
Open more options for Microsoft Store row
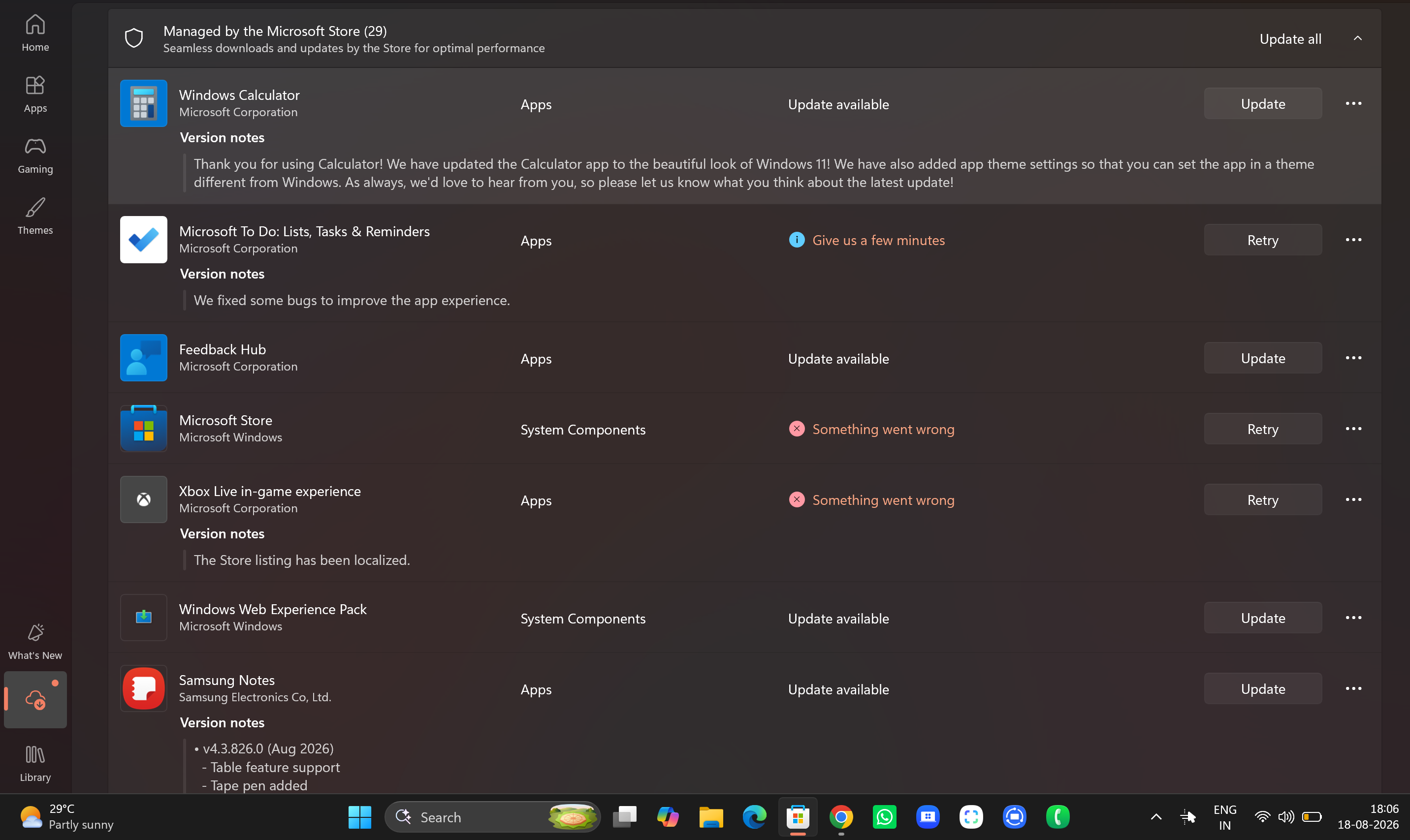pos(1353,429)
